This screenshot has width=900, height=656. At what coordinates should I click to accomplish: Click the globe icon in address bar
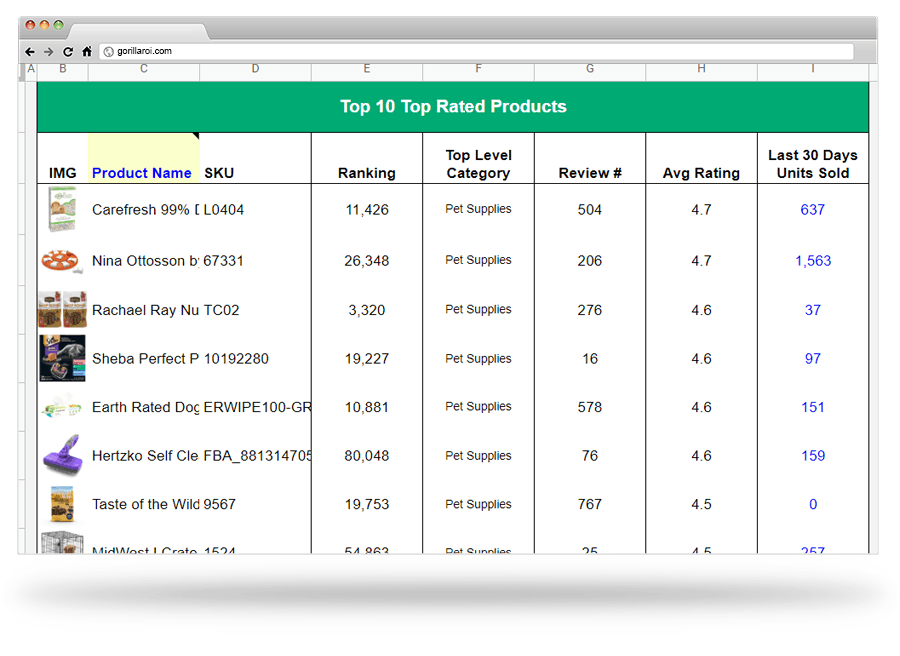tap(108, 52)
